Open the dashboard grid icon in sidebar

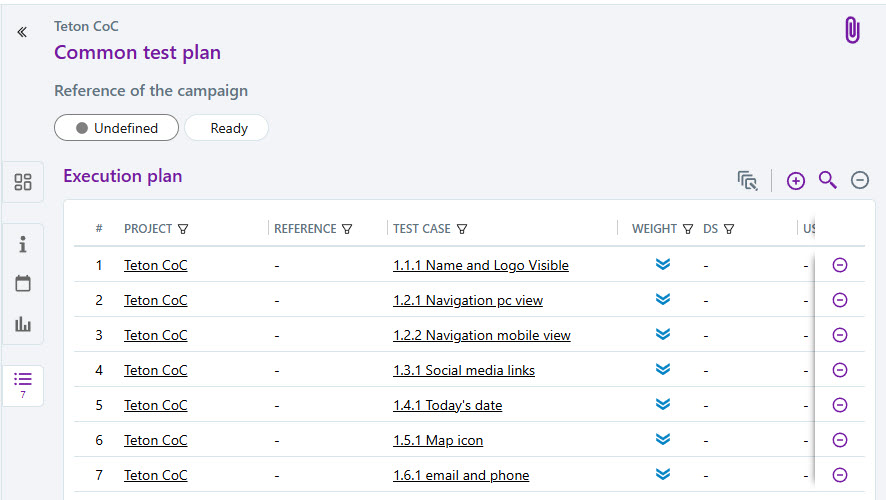23,182
